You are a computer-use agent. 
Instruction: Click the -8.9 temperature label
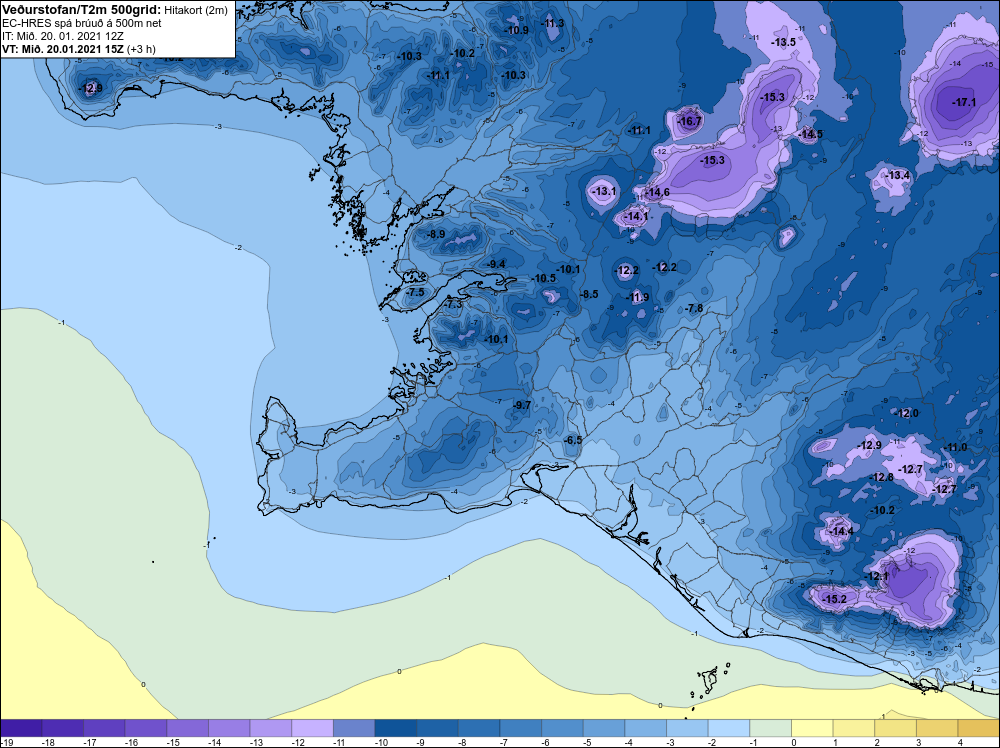click(436, 234)
